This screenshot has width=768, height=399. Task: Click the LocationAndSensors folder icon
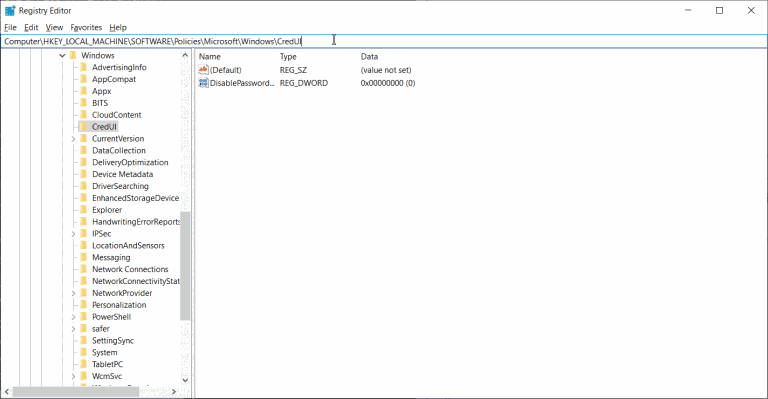pos(84,245)
